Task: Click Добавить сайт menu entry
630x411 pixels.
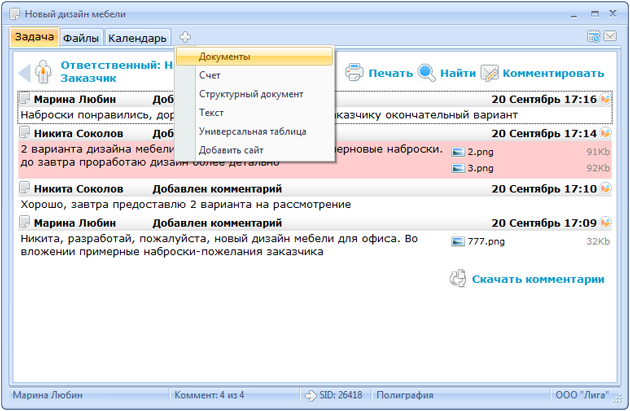Action: 254,150
